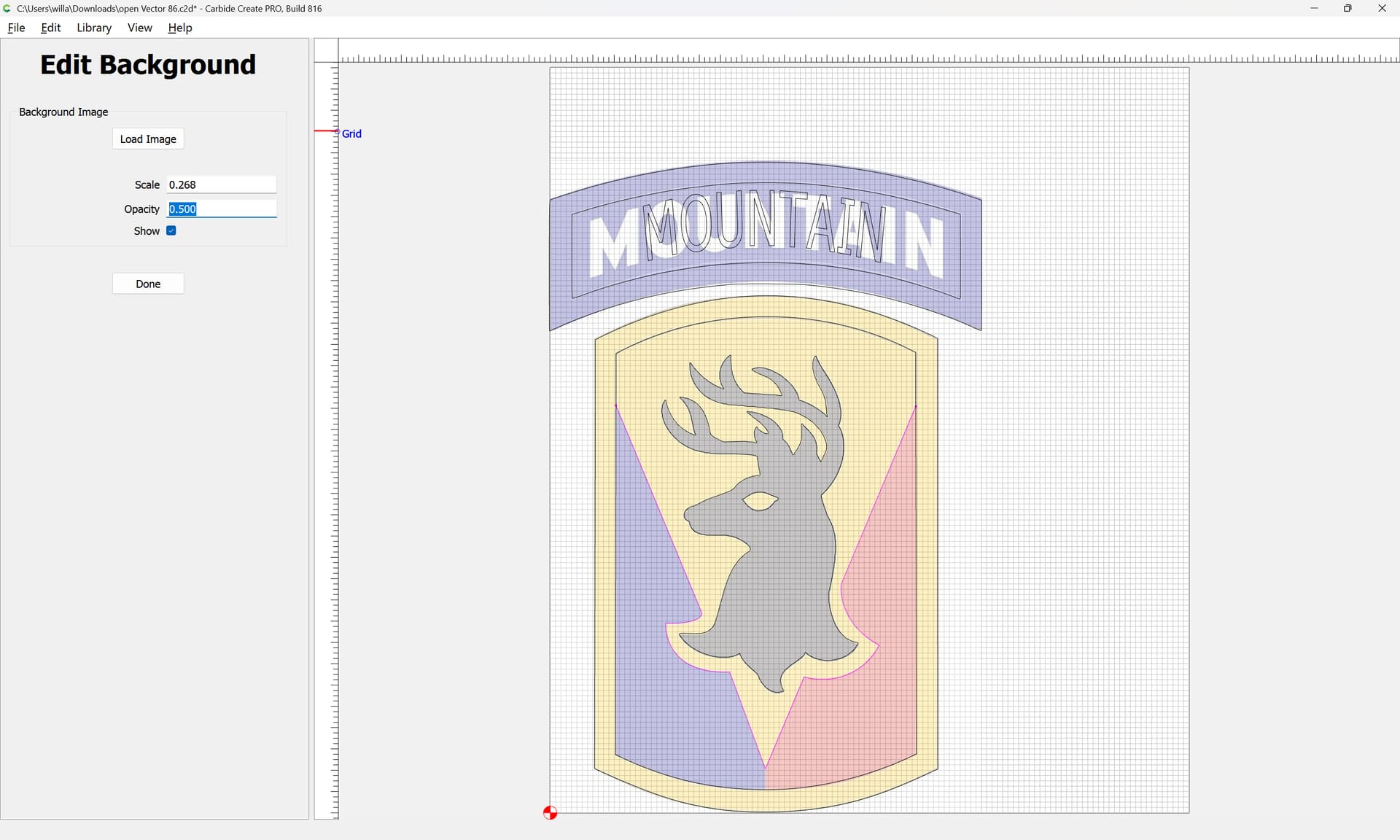Uncheck the Show background checkbox
1400x840 pixels.
[171, 230]
